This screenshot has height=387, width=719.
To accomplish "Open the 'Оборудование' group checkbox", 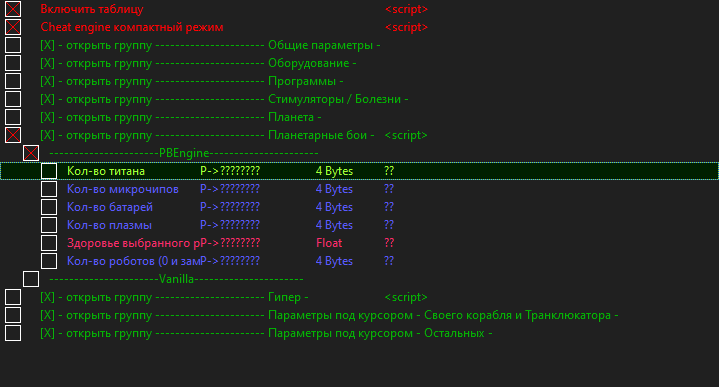I will [13, 63].
